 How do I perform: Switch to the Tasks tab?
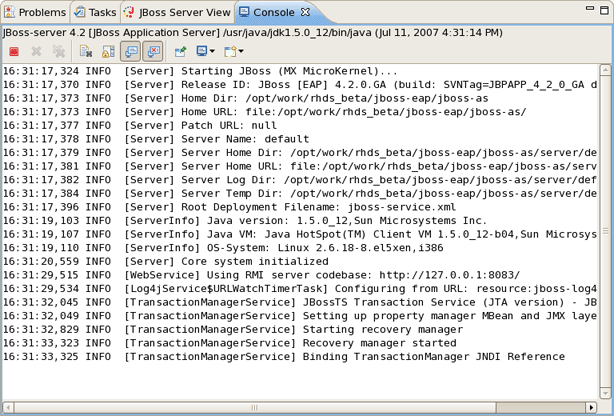click(95, 13)
